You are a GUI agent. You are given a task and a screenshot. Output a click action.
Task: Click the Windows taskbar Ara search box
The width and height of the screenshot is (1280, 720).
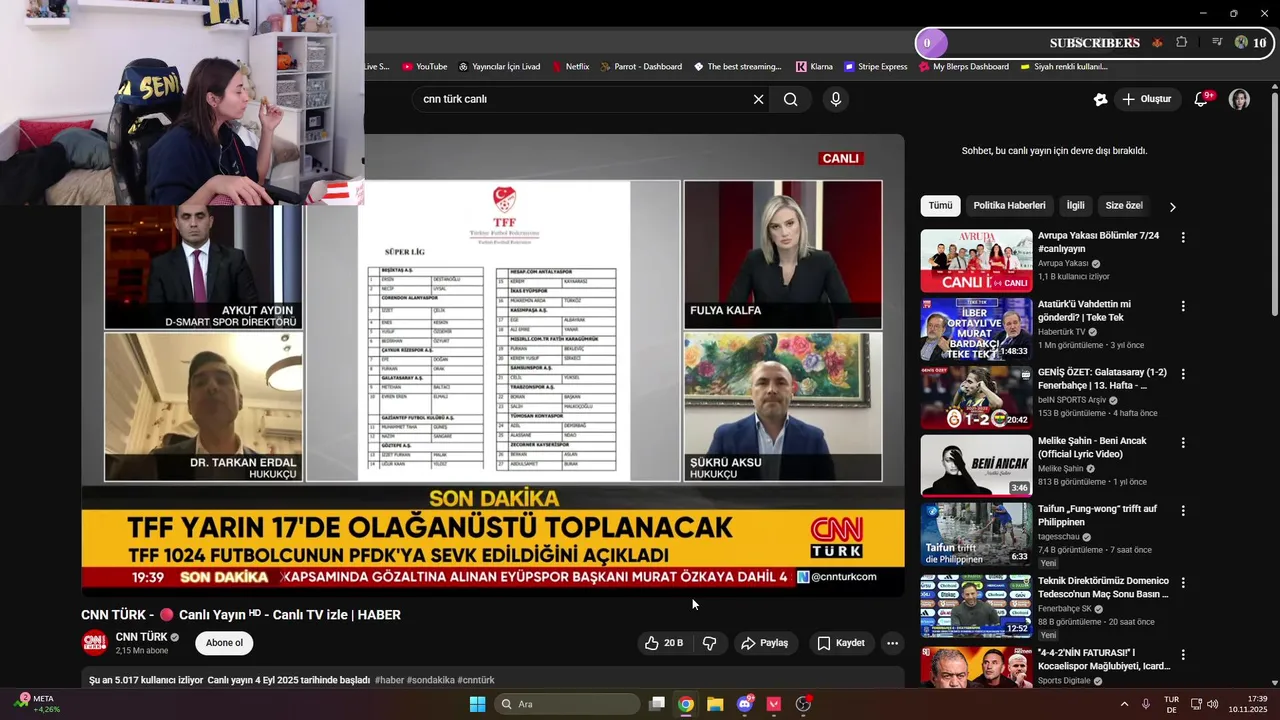coord(568,704)
